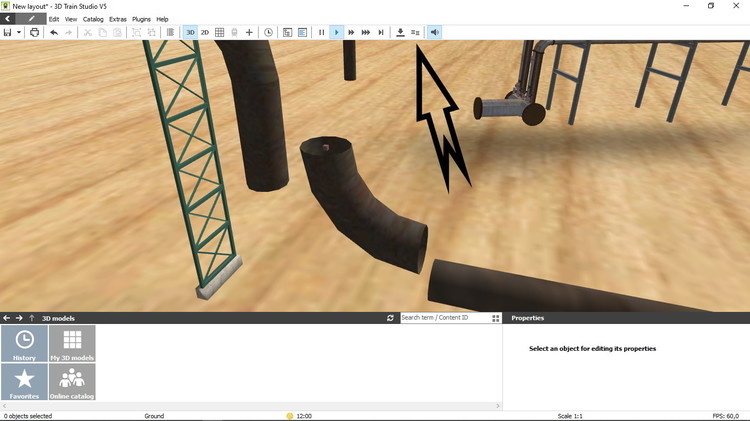Undo the last action
Viewport: 750px width, 421px height.
click(x=54, y=32)
